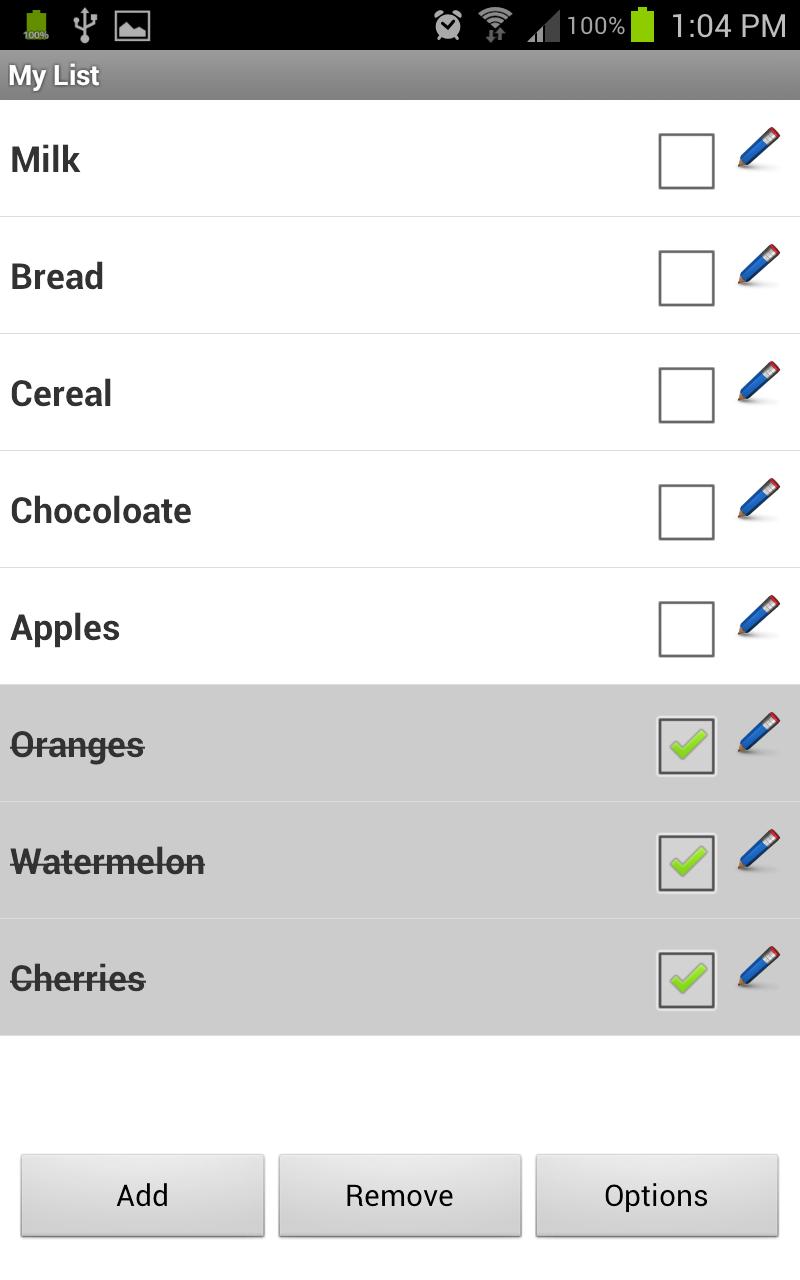Click the pencil icon beside Cherries

coord(757,967)
